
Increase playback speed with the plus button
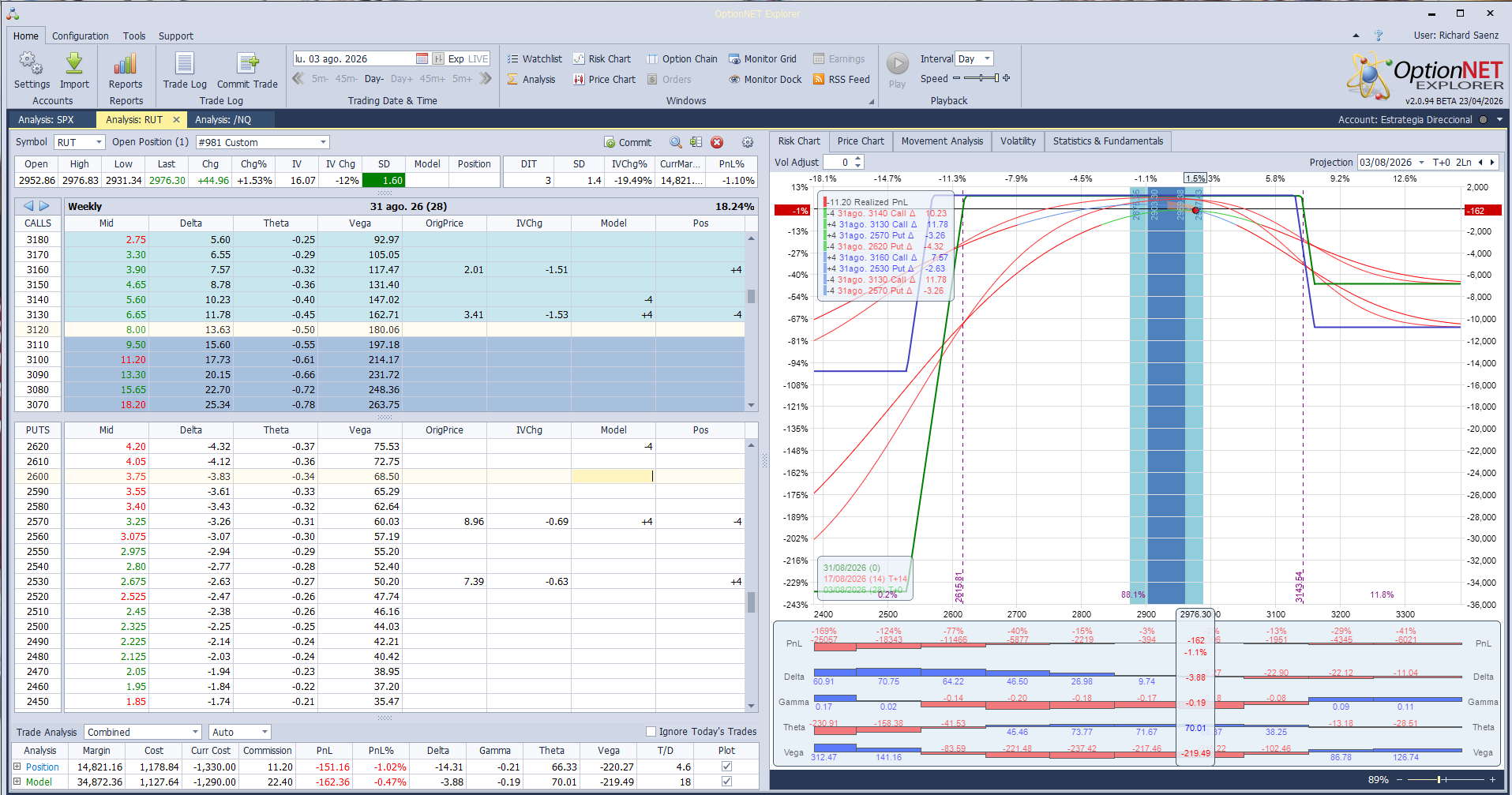[x=1007, y=78]
